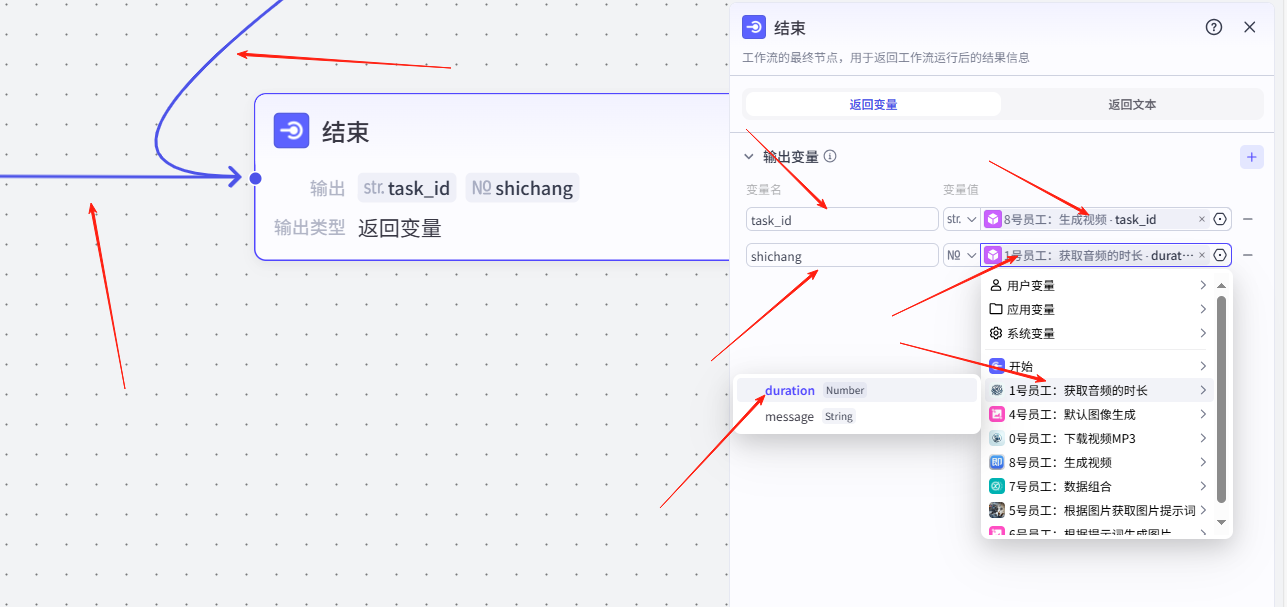Image resolution: width=1287 pixels, height=607 pixels.
Task: Choose the message String variable
Action: coord(789,416)
